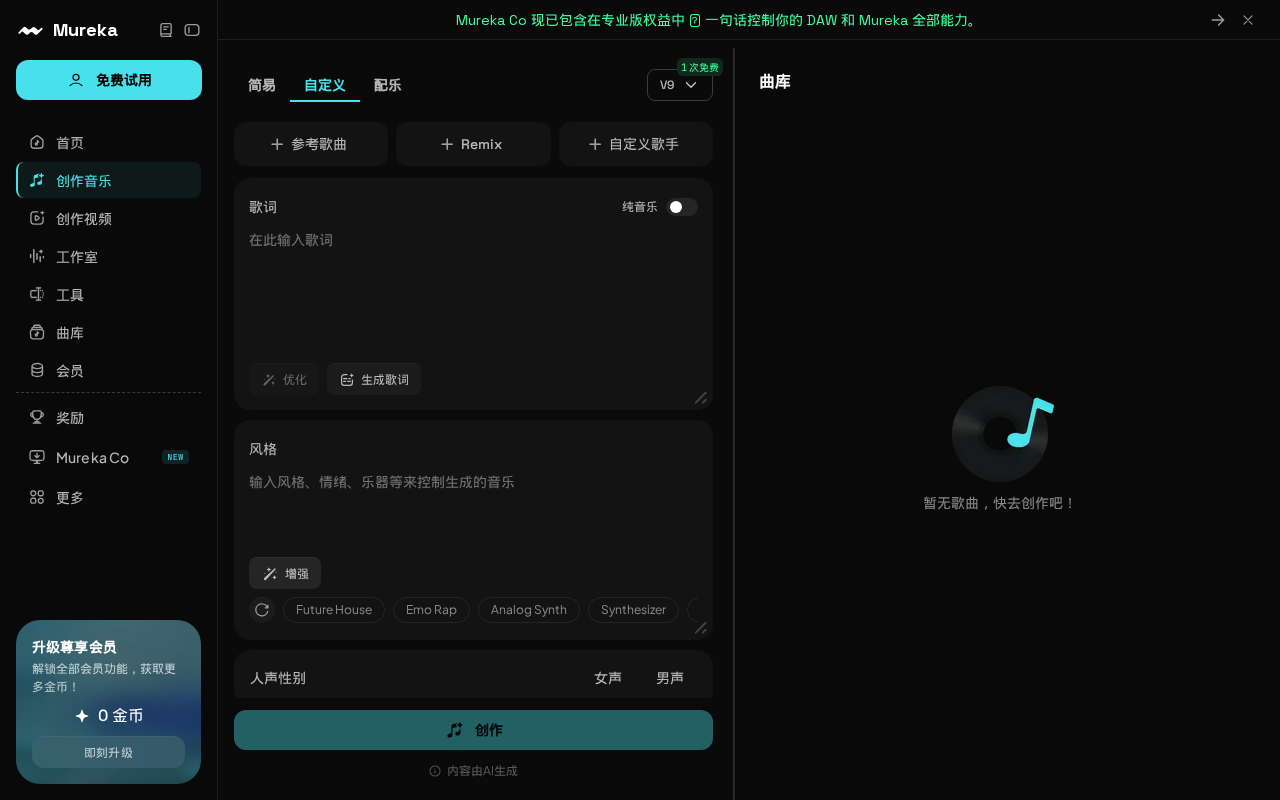Click the banner forward arrow icon

click(1218, 20)
